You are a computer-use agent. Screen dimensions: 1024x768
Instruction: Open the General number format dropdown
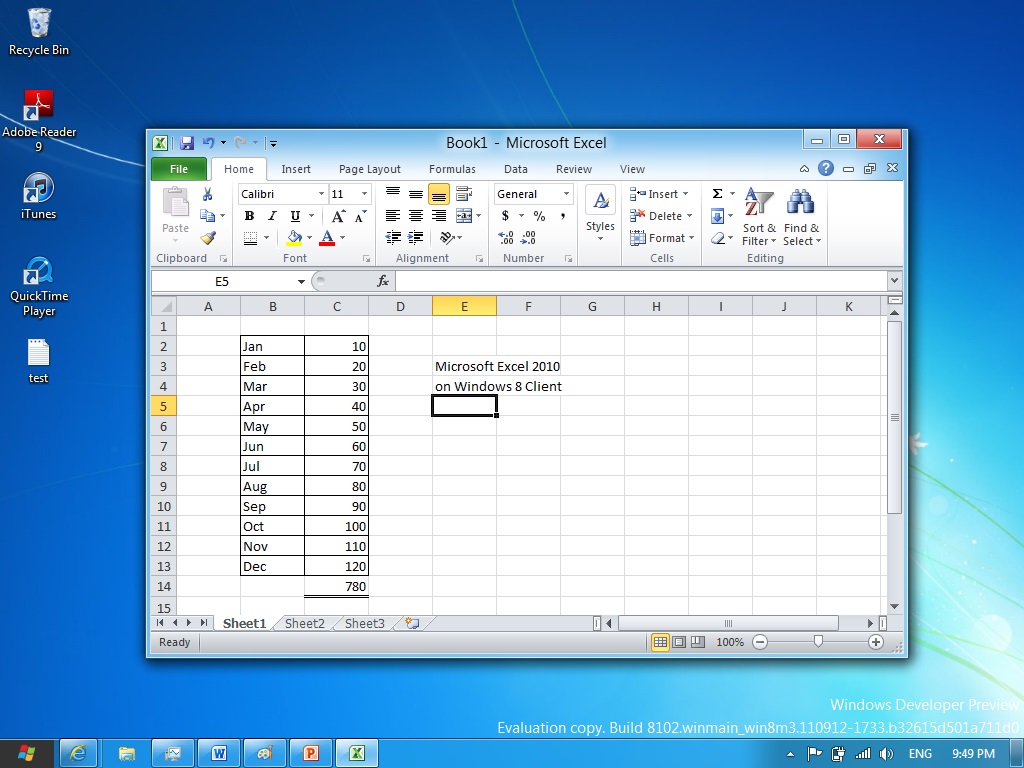pyautogui.click(x=566, y=194)
